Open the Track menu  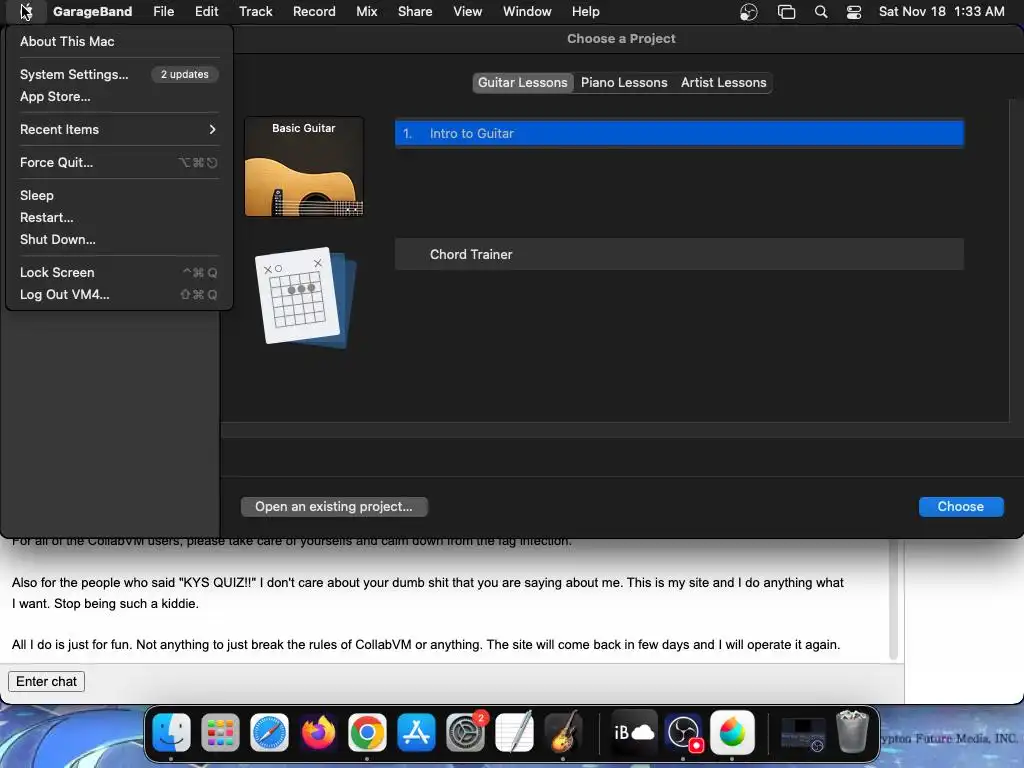(255, 12)
